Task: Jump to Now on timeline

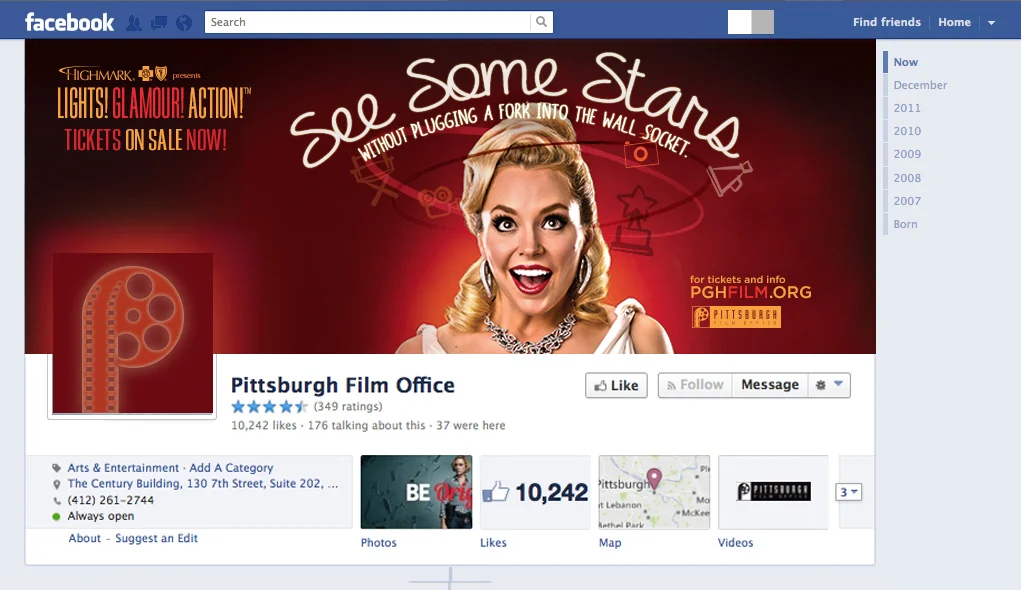Action: (x=905, y=62)
